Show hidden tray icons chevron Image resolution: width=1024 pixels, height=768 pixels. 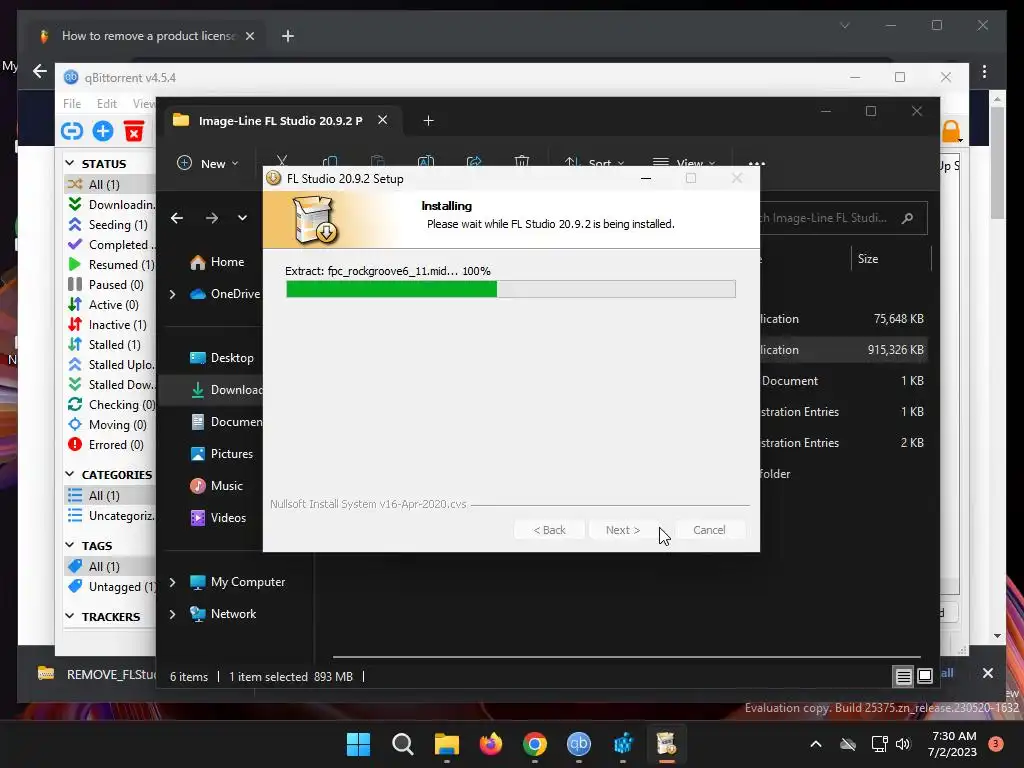tap(816, 744)
